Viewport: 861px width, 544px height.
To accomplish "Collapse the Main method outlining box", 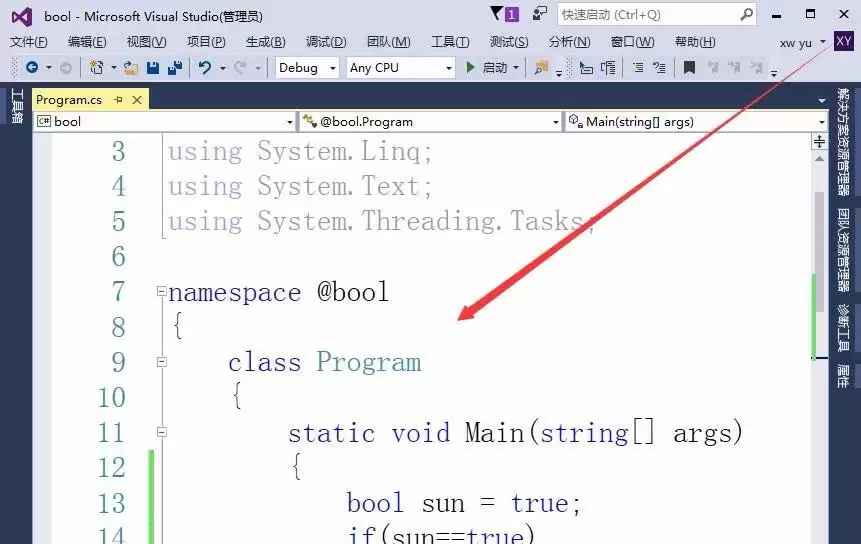I will 161,432.
